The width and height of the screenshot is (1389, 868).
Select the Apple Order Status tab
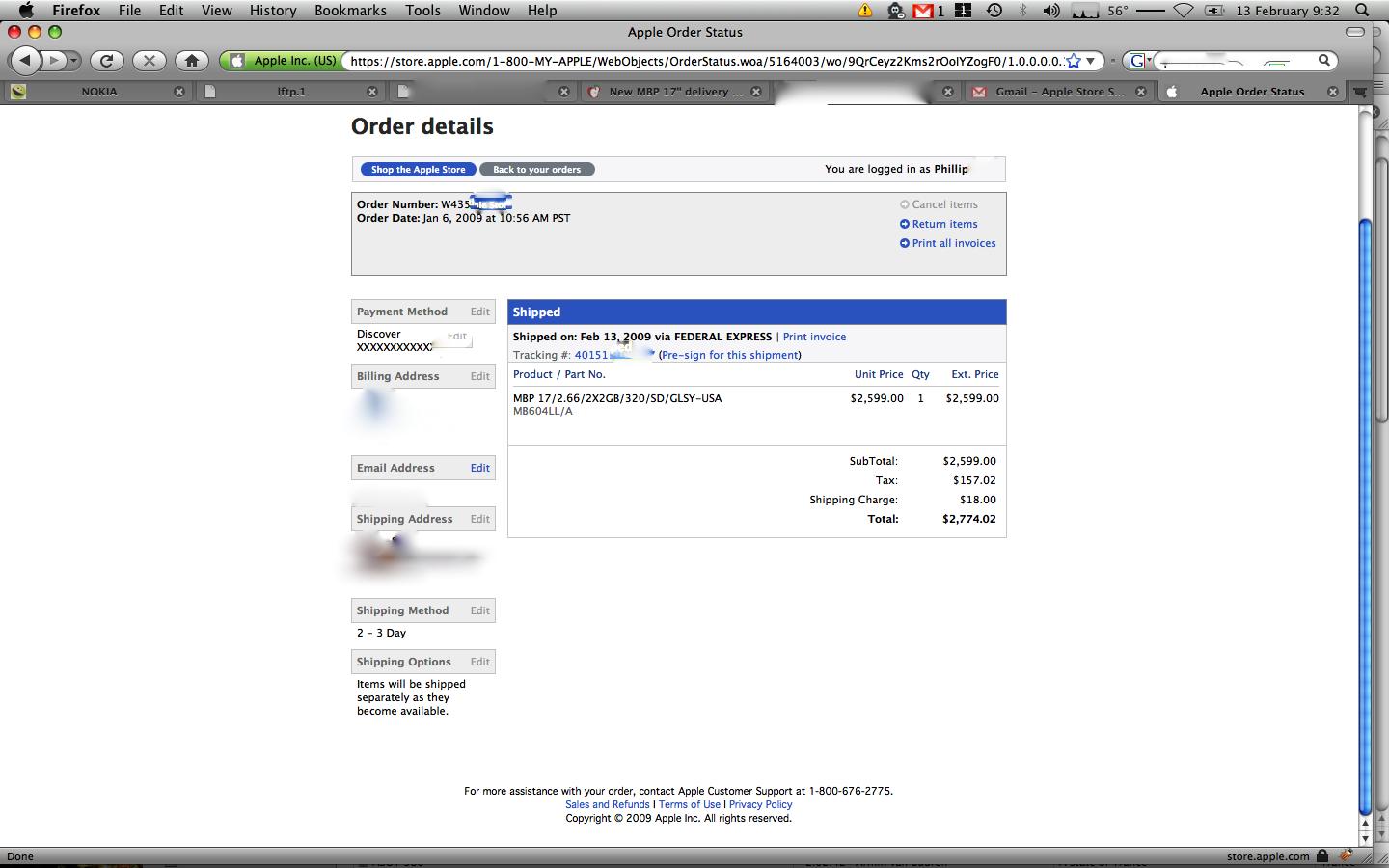click(x=1252, y=92)
